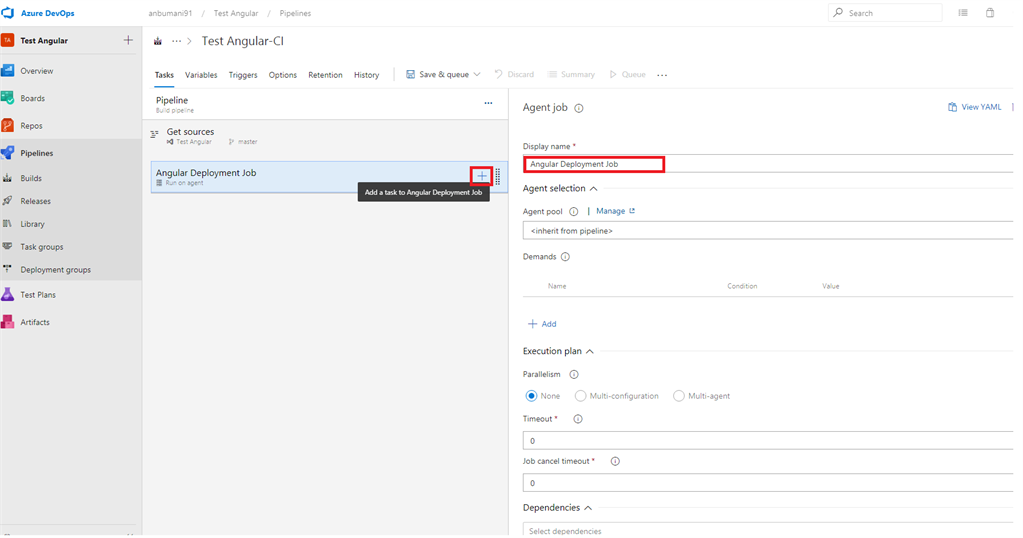
Task: Switch to the Tasks tab
Action: pos(164,75)
